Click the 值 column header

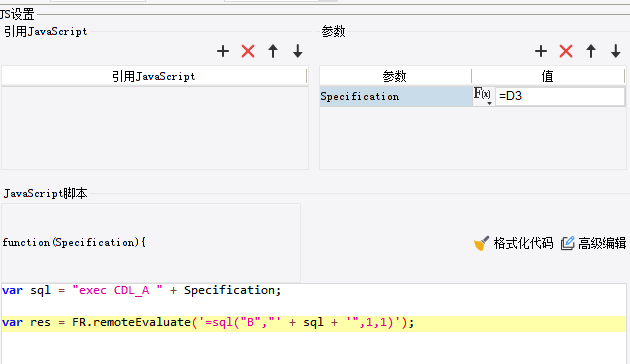[548, 76]
